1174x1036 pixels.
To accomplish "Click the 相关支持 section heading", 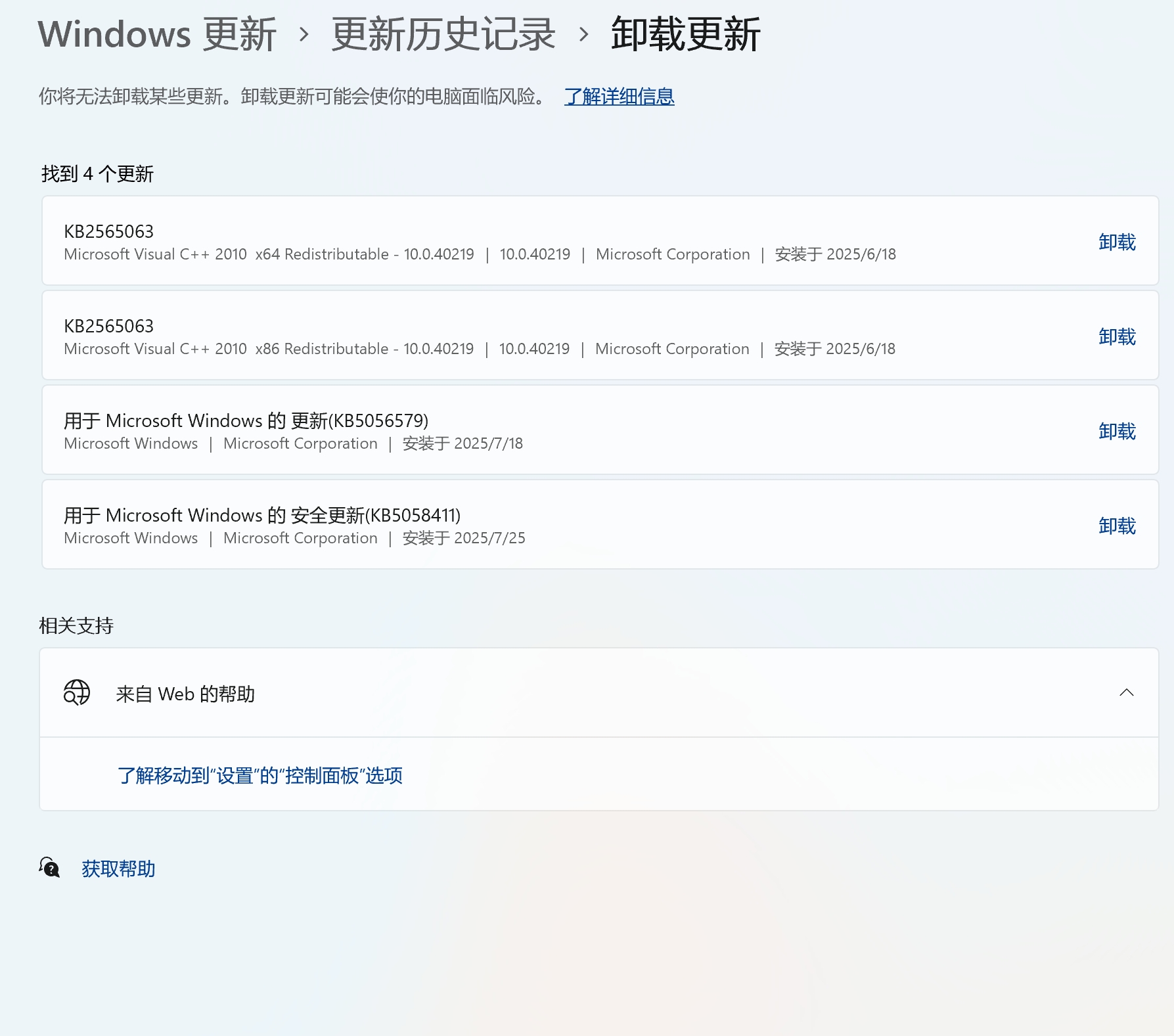I will (x=76, y=626).
